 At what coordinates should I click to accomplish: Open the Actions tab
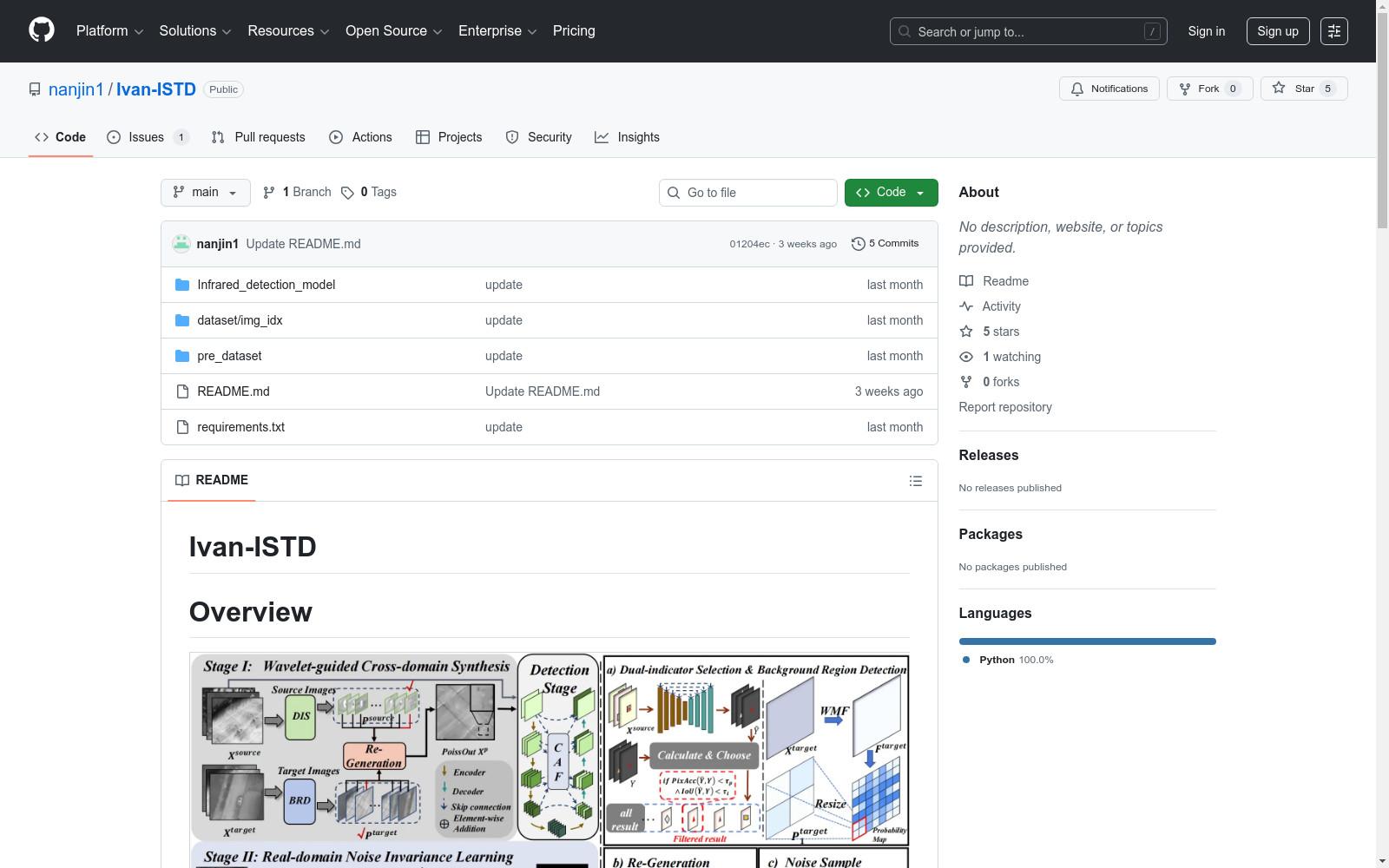coord(361,137)
